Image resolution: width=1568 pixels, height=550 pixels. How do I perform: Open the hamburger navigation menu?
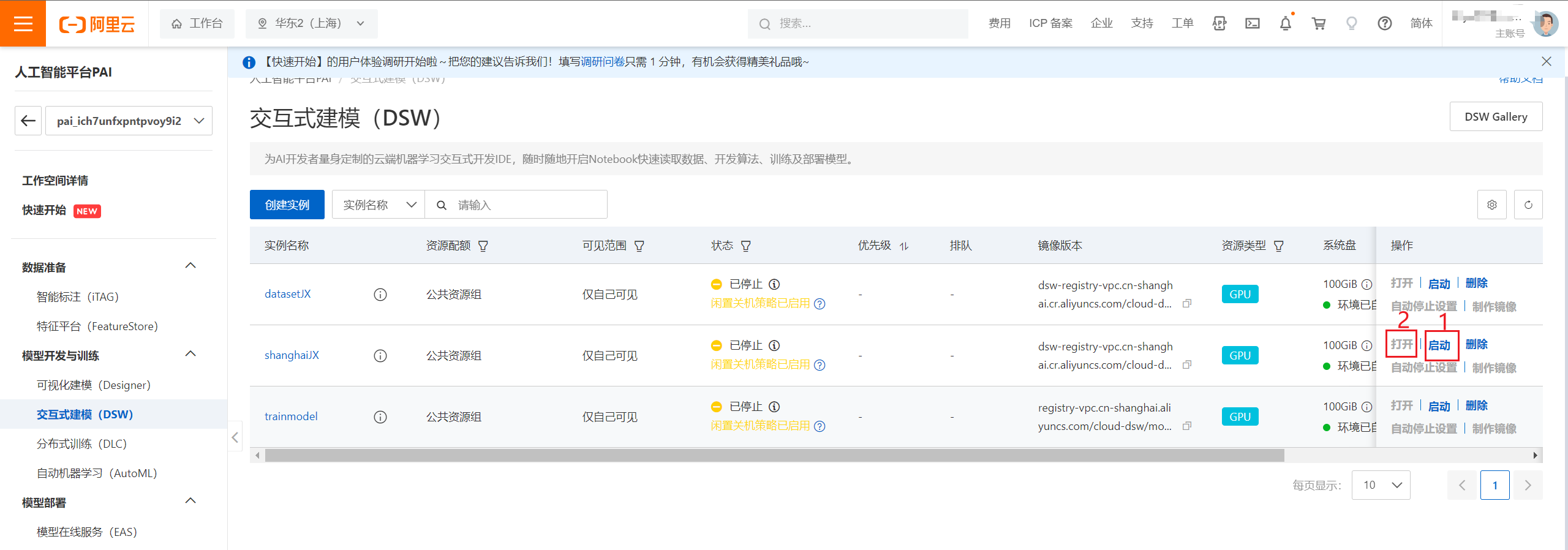(x=23, y=23)
